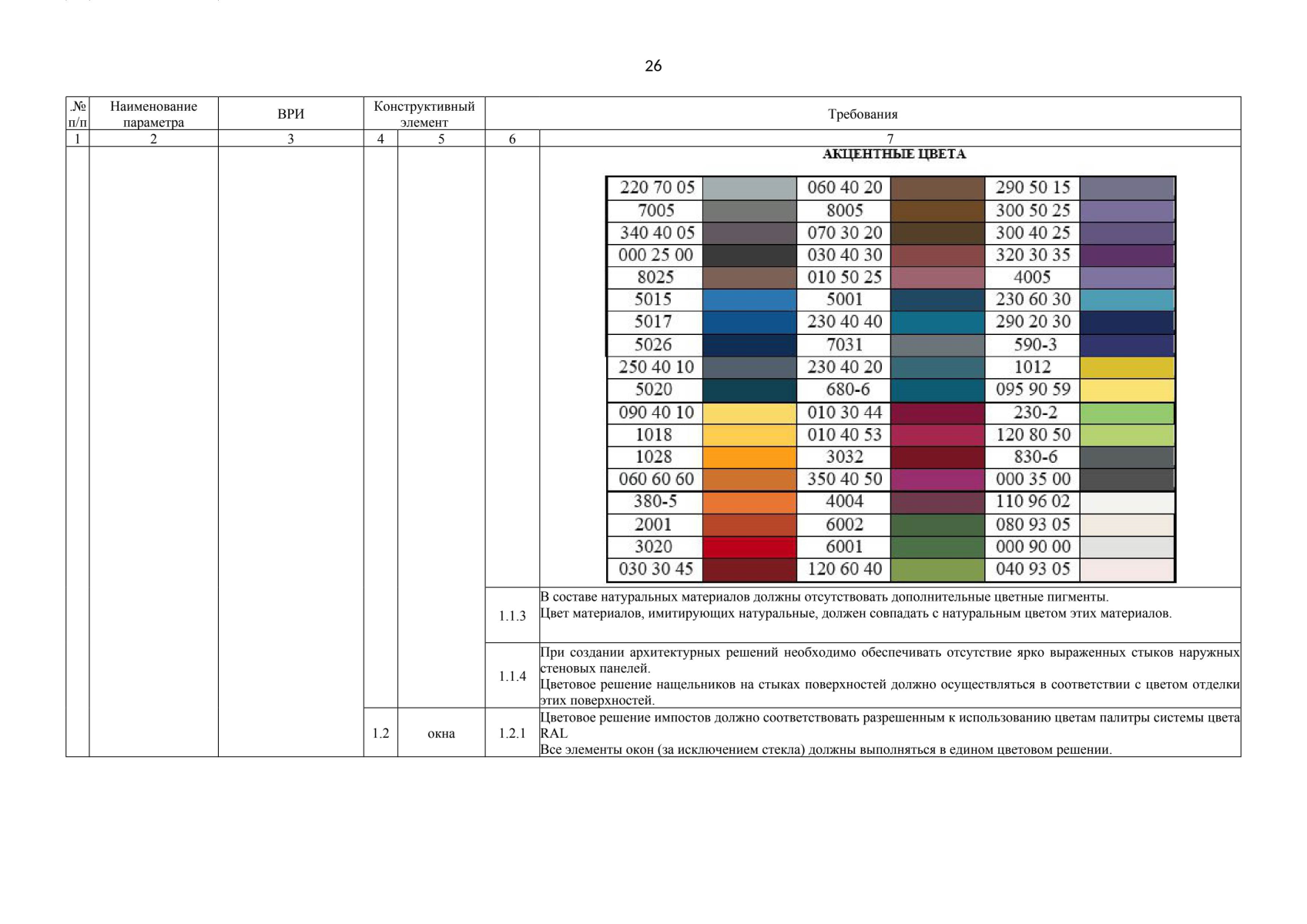Image resolution: width=1307 pixels, height=924 pixels.
Task: Click the АКЦЕНТНЫЕ ЦВЕТА heading
Action: click(x=893, y=154)
